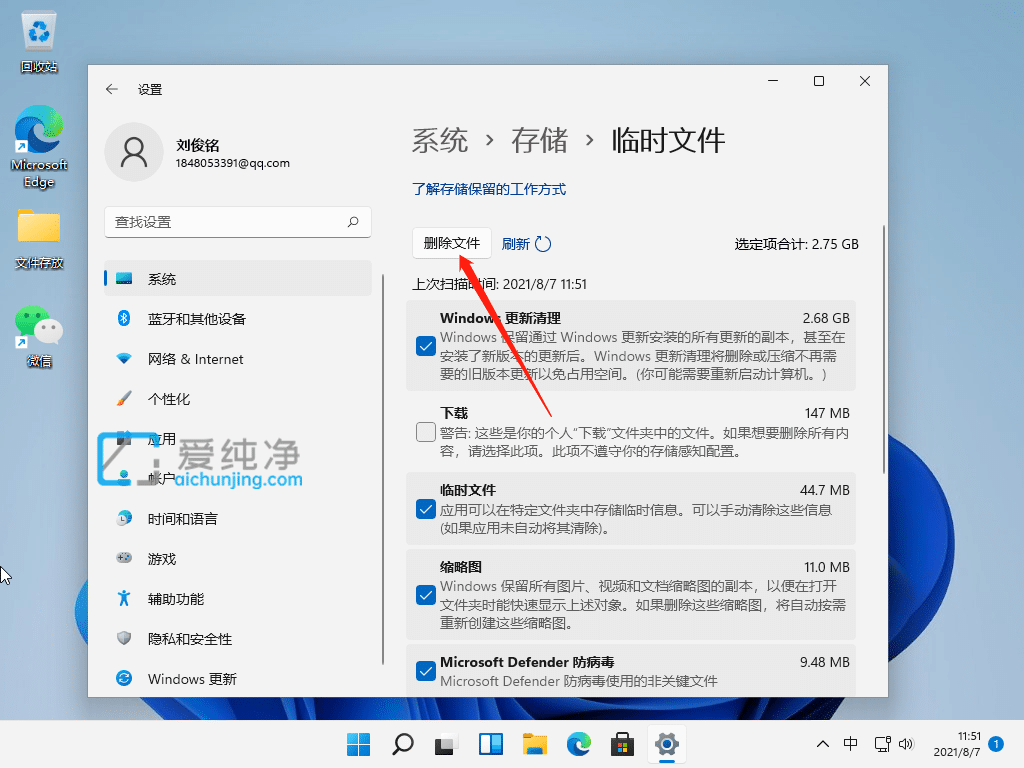Navigate to 存储 breadcrumb
1024x768 pixels.
pyautogui.click(x=539, y=140)
